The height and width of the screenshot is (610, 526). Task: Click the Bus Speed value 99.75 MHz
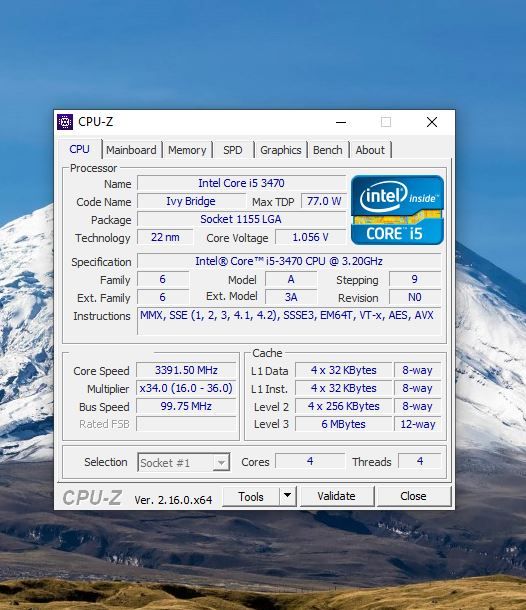tap(186, 406)
